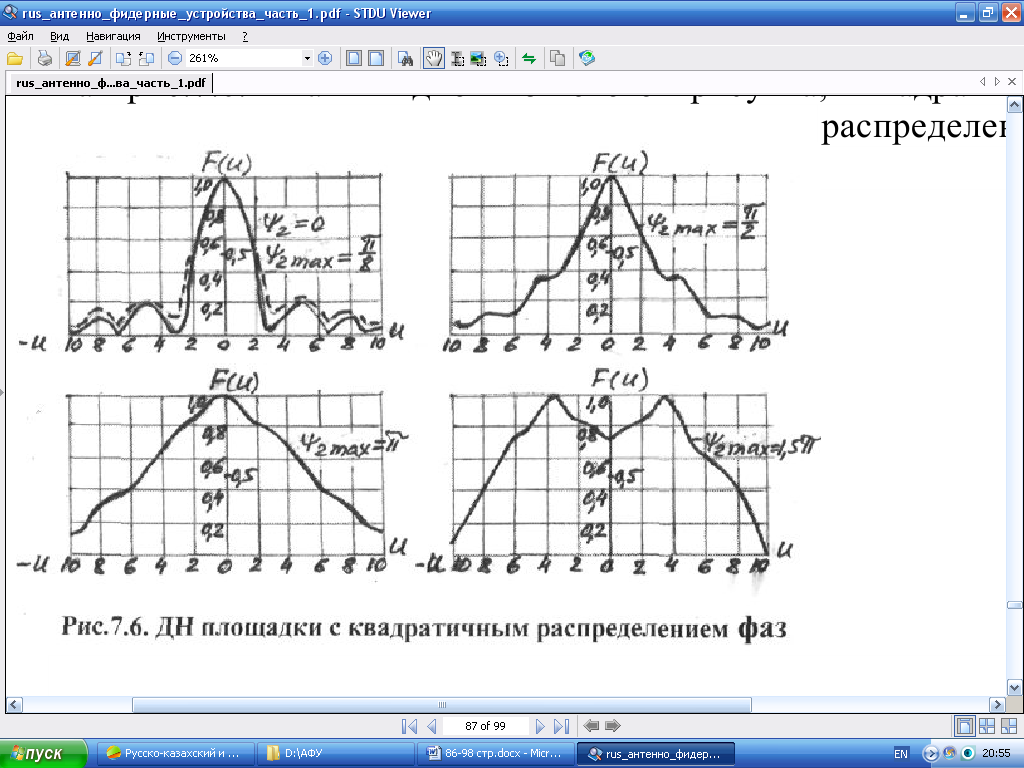Image resolution: width=1024 pixels, height=768 pixels.
Task: Expand the tab list dropdown arrow
Action: 997,80
